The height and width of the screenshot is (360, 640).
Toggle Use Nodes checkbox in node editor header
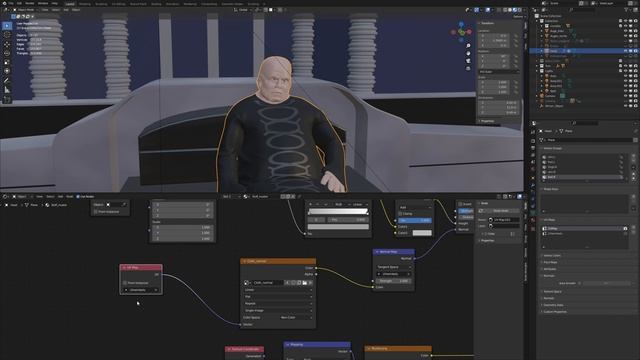click(x=78, y=196)
